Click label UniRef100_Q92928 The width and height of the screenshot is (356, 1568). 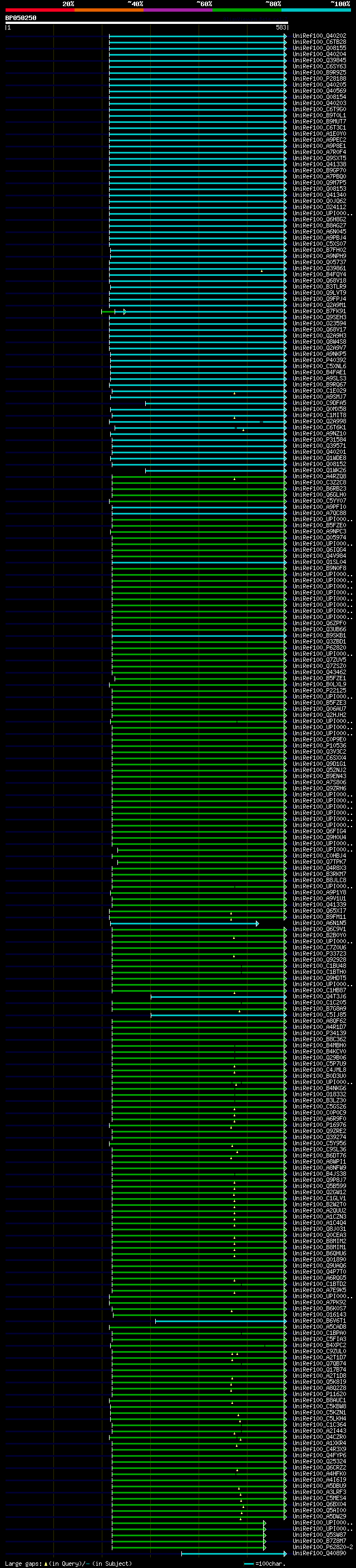click(x=319, y=960)
